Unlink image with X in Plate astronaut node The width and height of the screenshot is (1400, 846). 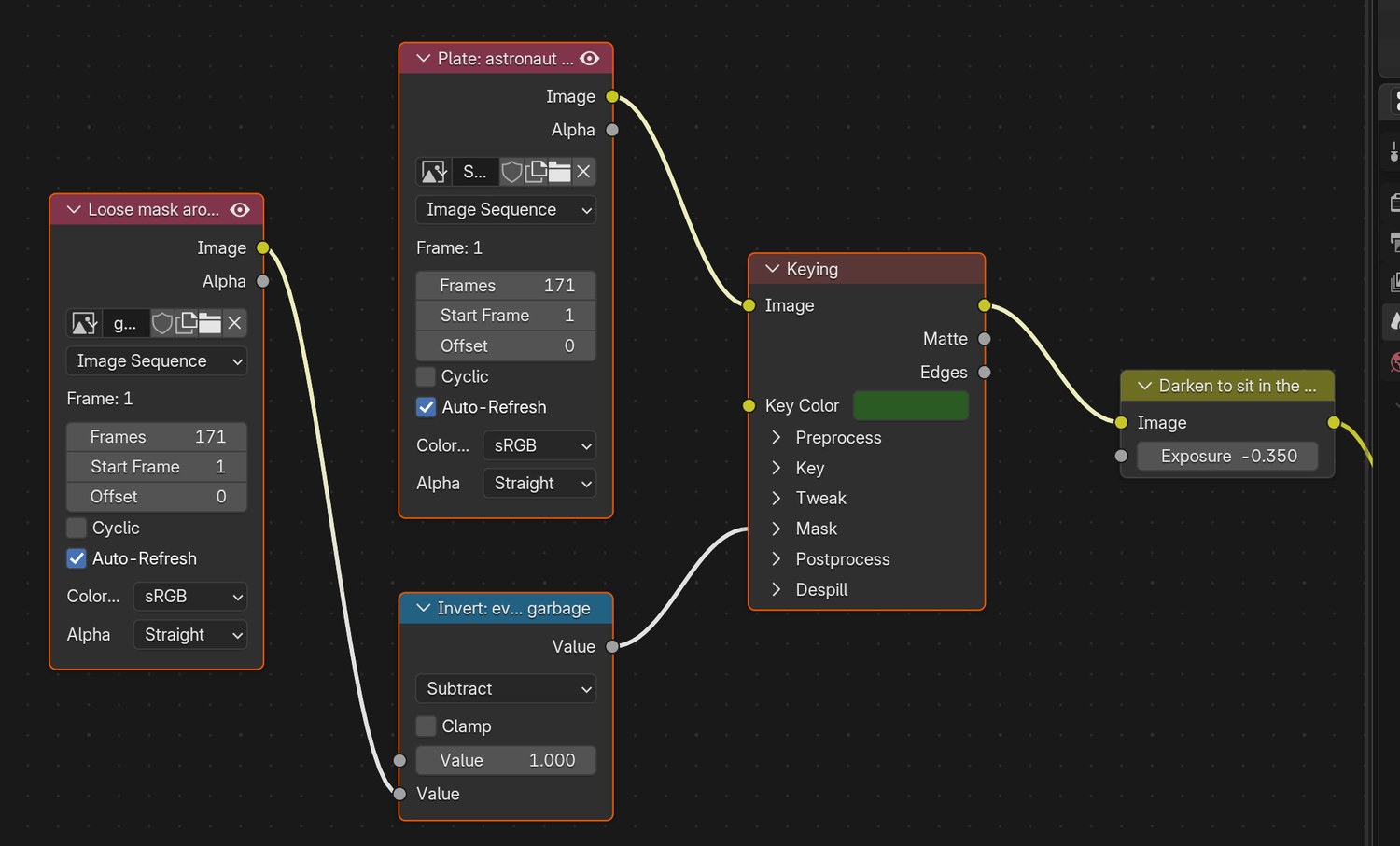(583, 172)
